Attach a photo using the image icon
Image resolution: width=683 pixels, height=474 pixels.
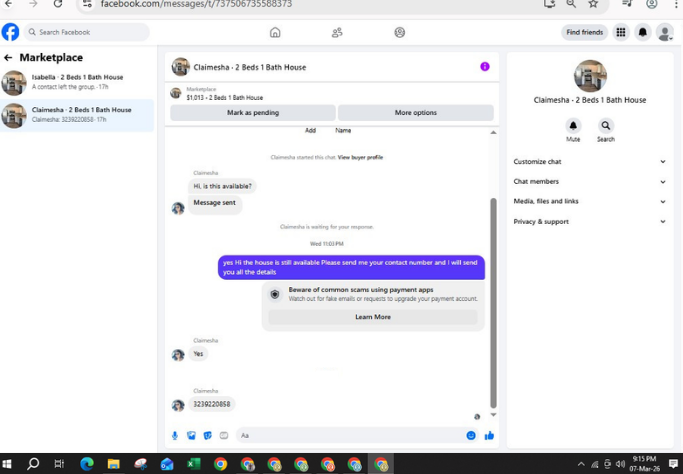[191, 435]
